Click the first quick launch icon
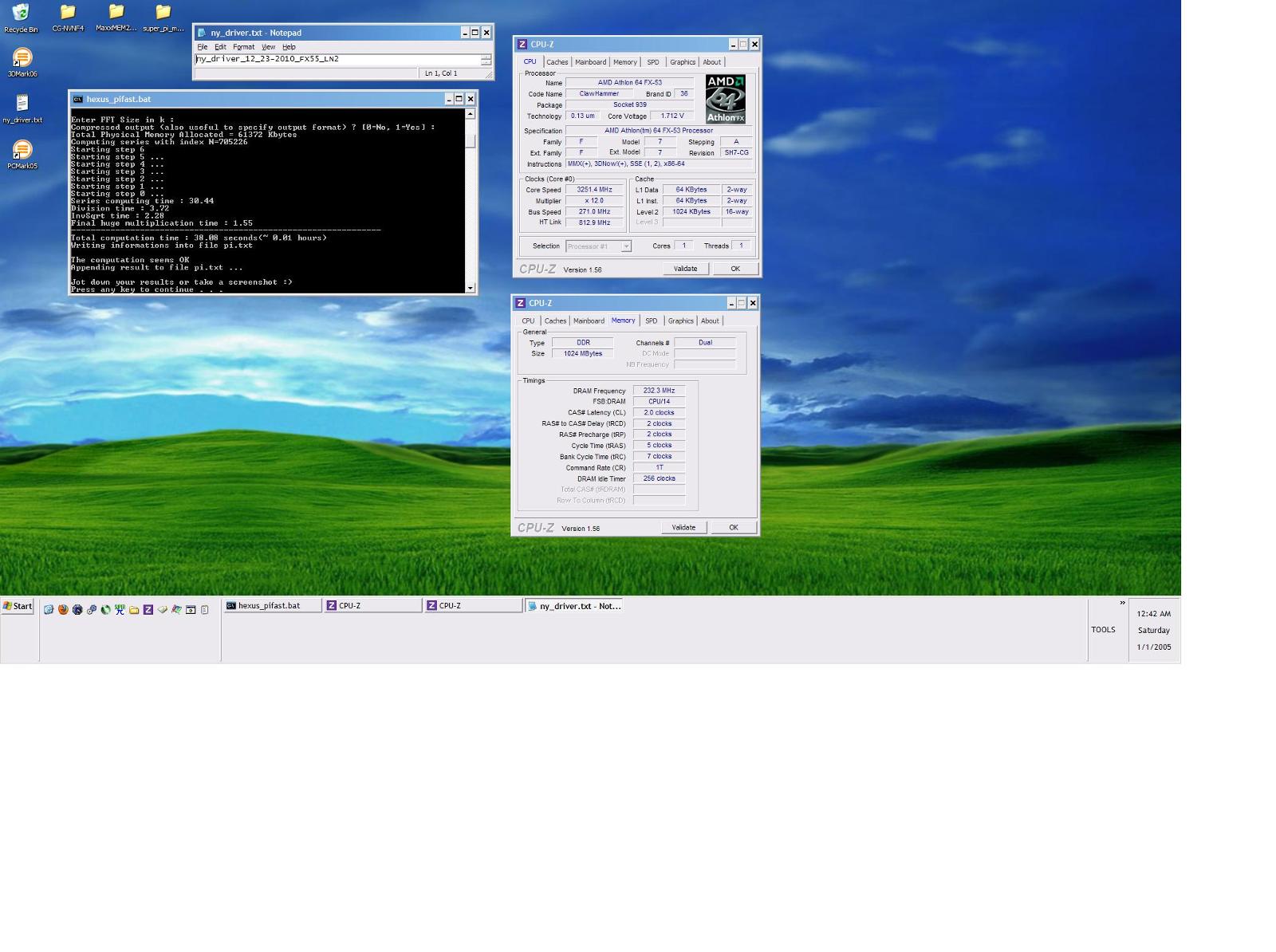This screenshot has height=952, width=1276. tap(49, 609)
